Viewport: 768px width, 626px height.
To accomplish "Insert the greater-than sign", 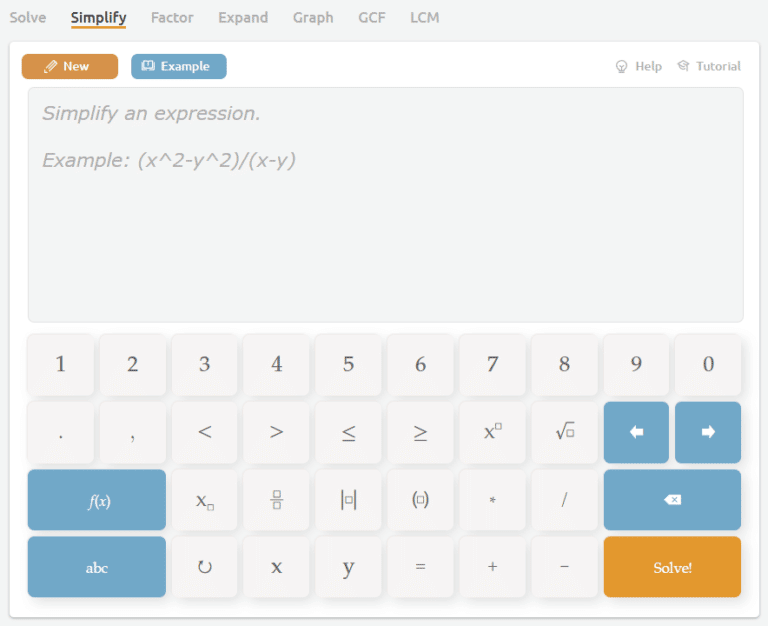I will [x=276, y=433].
